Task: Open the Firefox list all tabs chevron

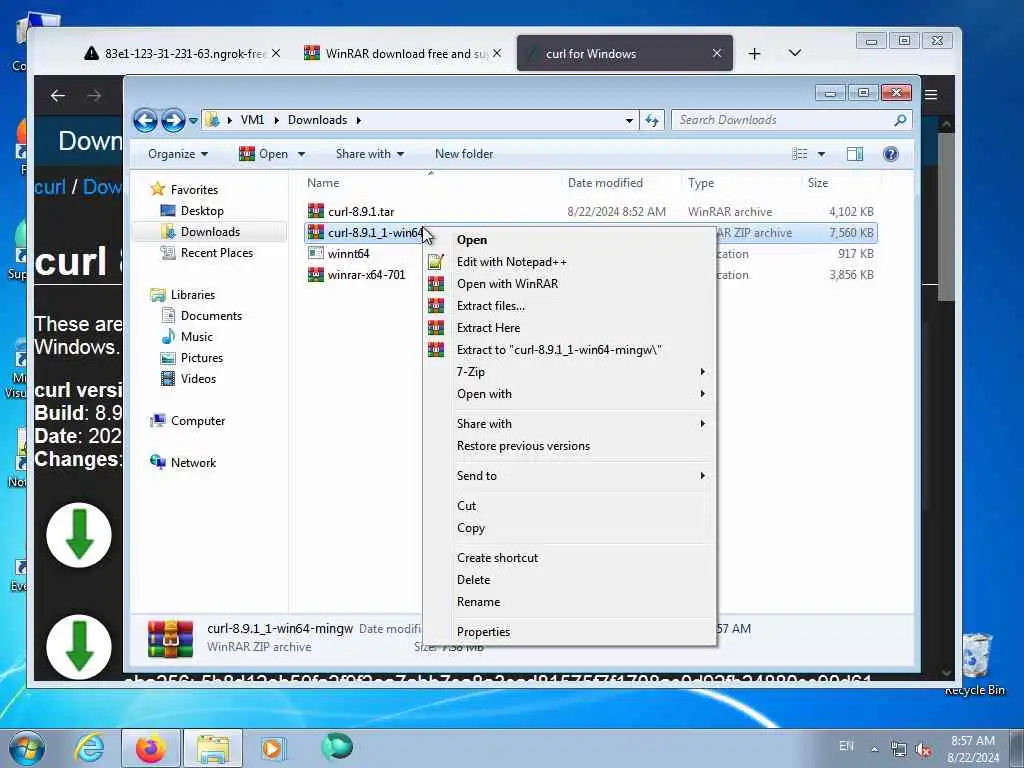Action: click(x=795, y=53)
